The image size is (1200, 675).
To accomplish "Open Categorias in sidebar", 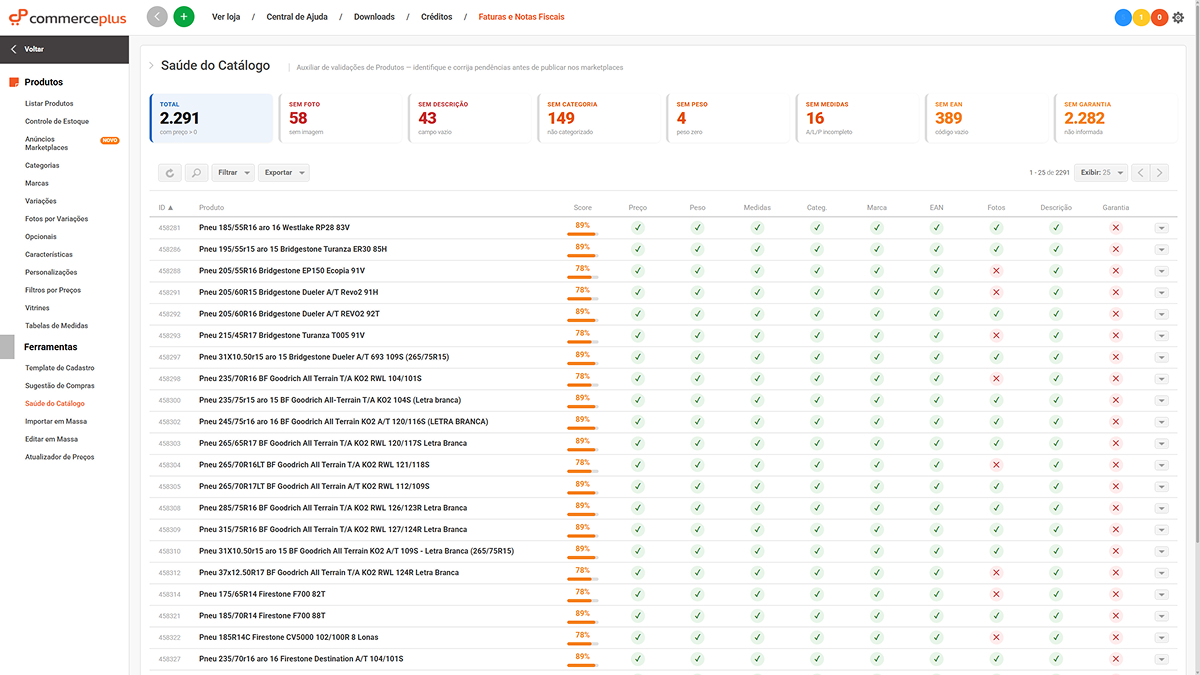I will [42, 166].
